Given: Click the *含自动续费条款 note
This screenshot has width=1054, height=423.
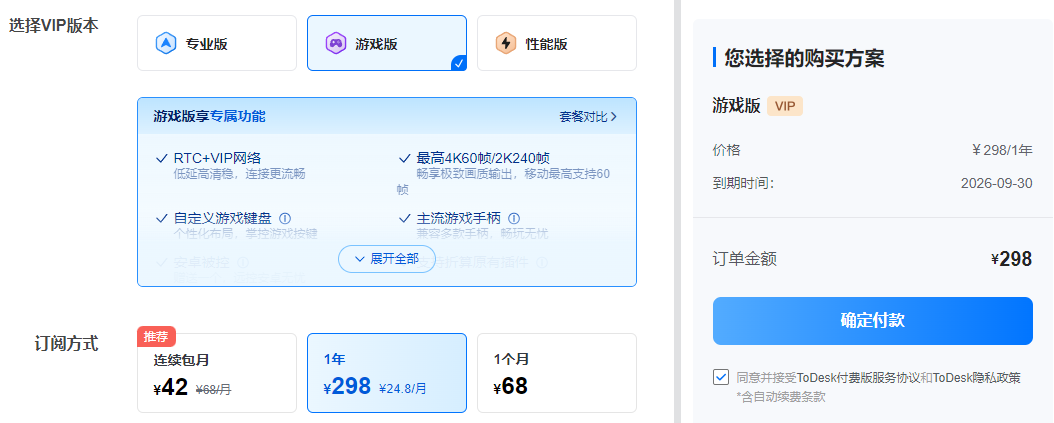Looking at the screenshot, I should coord(780,397).
